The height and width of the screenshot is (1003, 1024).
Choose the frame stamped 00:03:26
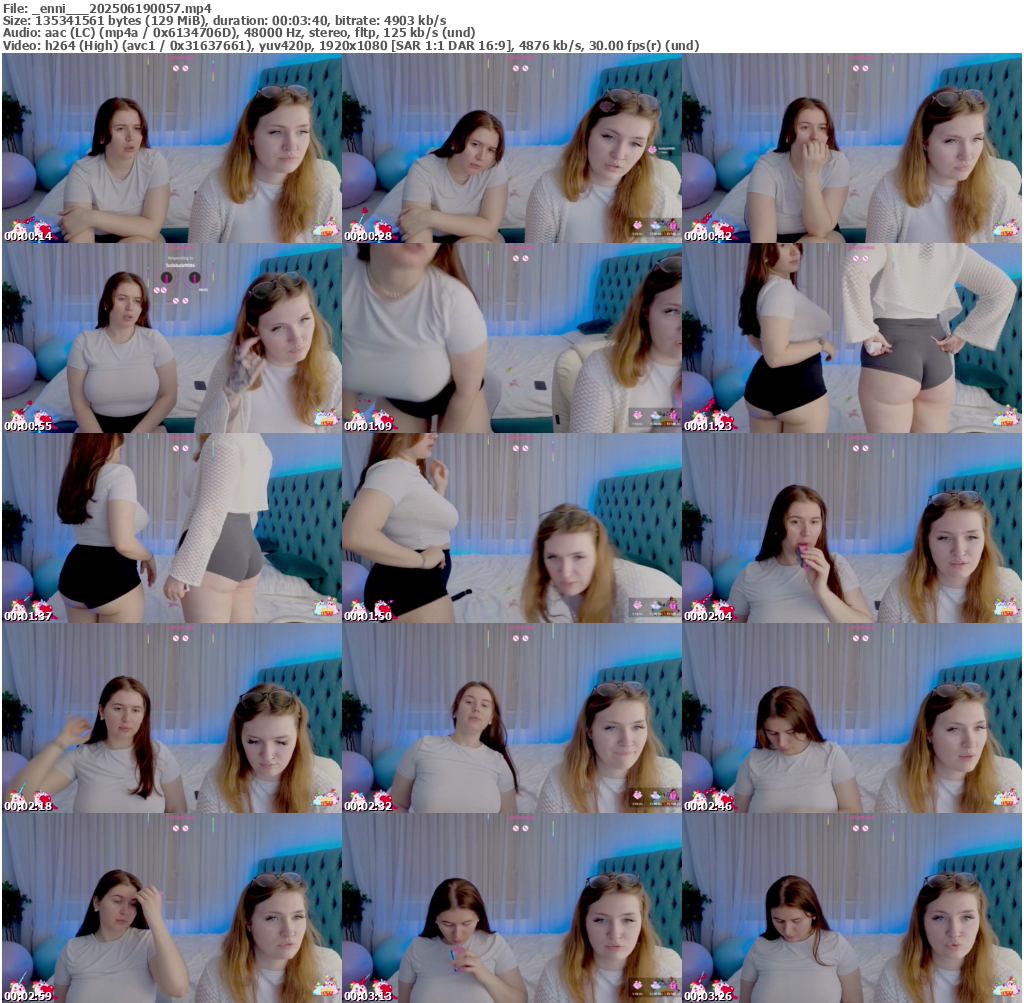852,908
